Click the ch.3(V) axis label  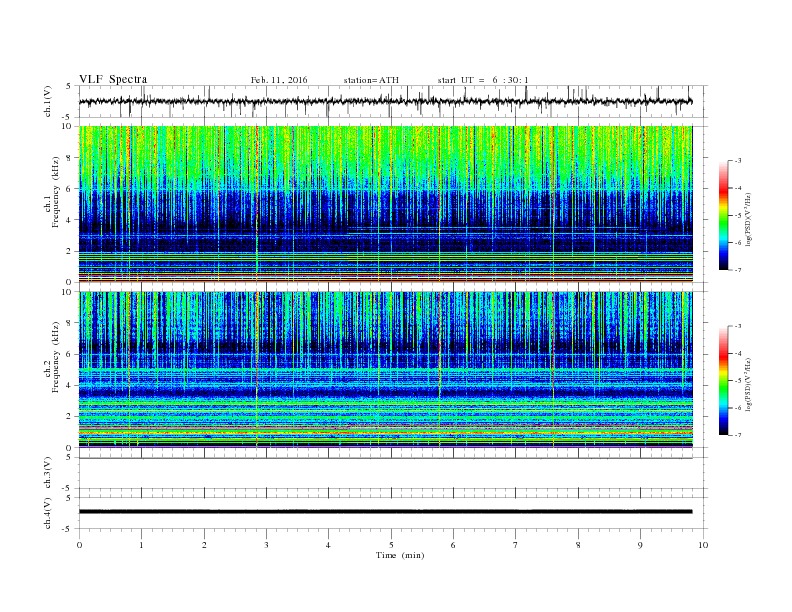point(48,473)
